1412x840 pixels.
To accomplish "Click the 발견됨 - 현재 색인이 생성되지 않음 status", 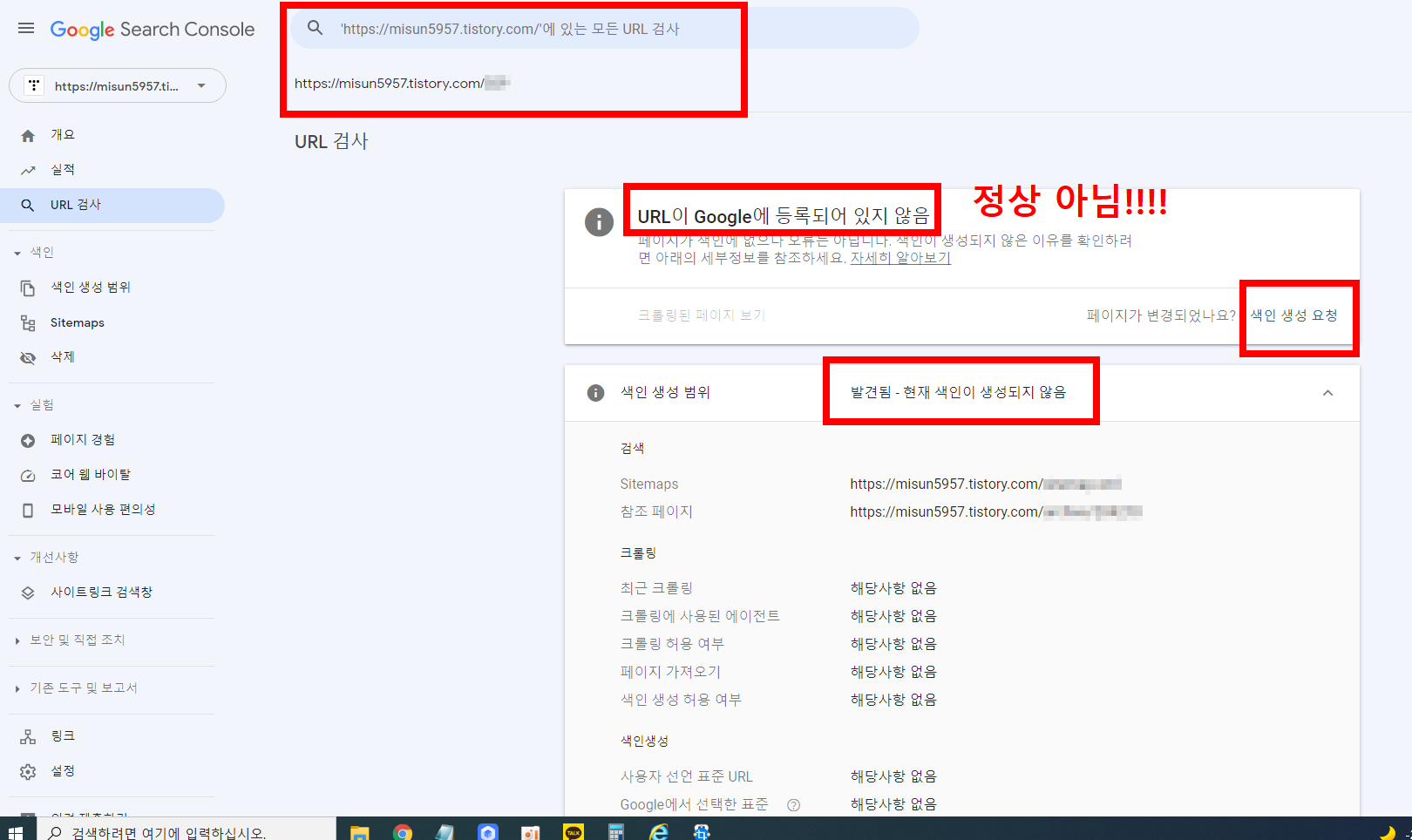I will tap(959, 392).
